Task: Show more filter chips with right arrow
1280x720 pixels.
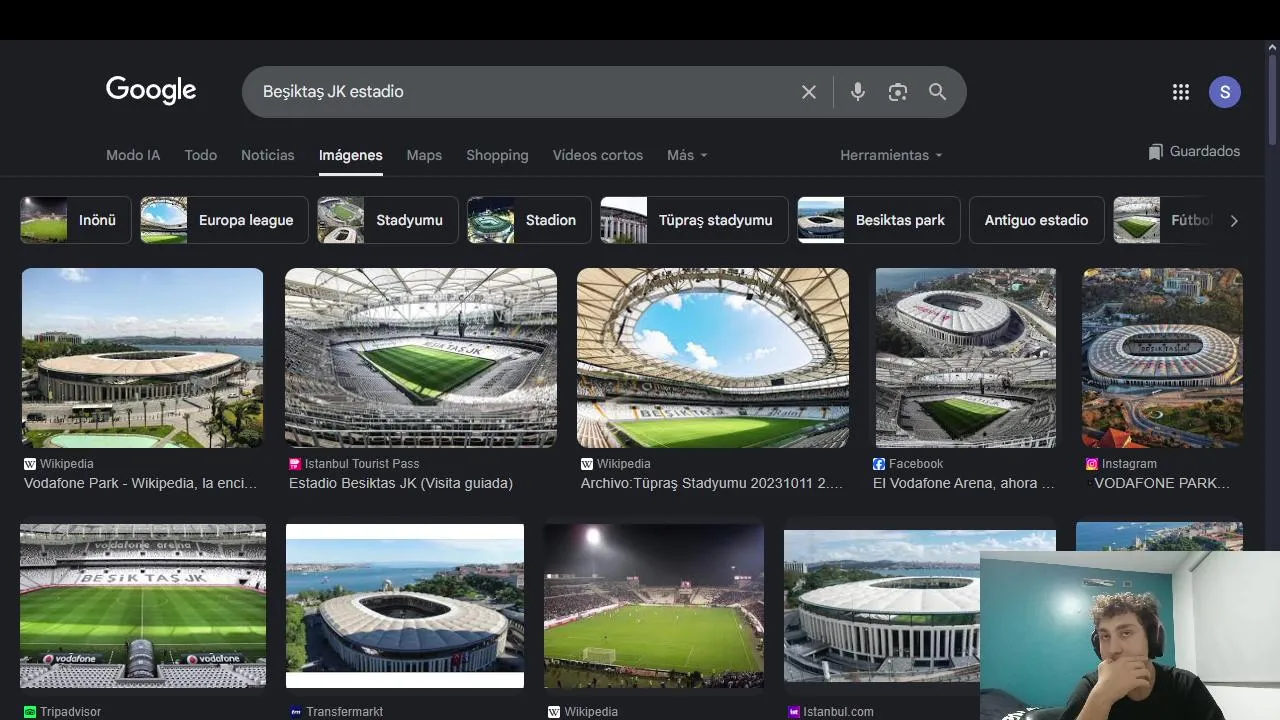Action: coord(1234,221)
